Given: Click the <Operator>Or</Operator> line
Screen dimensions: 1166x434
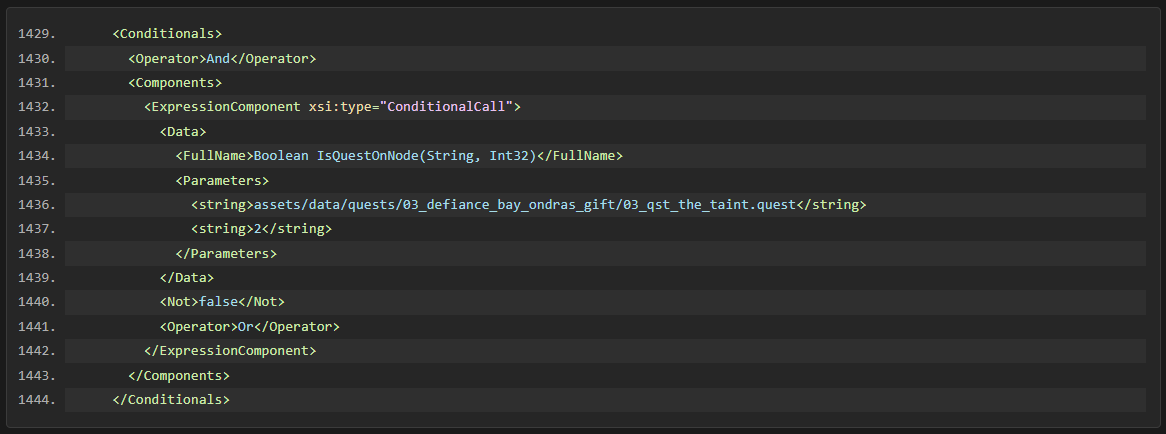Looking at the screenshot, I should coord(250,327).
